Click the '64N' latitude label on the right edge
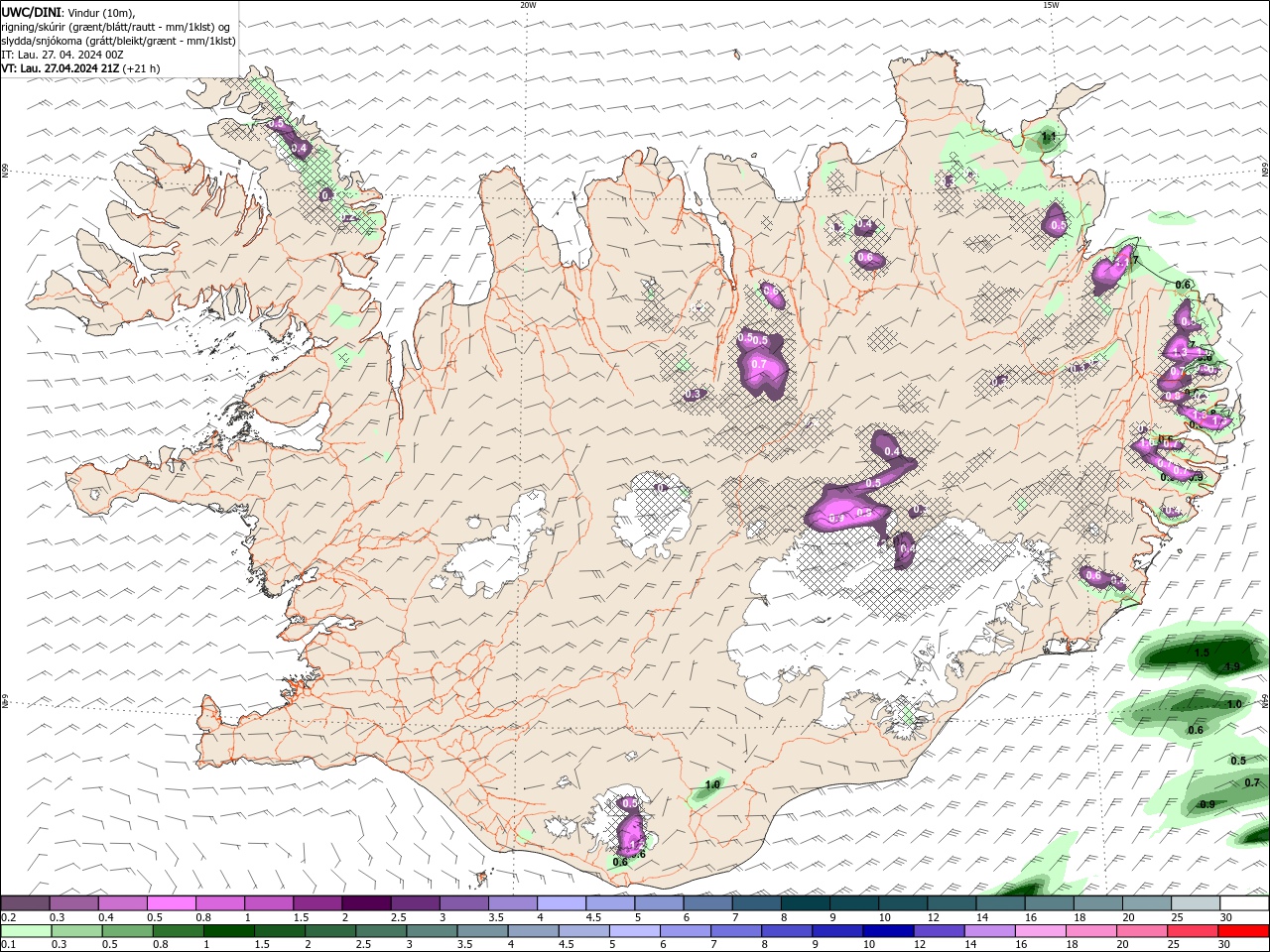1270x952 pixels. 1265,700
